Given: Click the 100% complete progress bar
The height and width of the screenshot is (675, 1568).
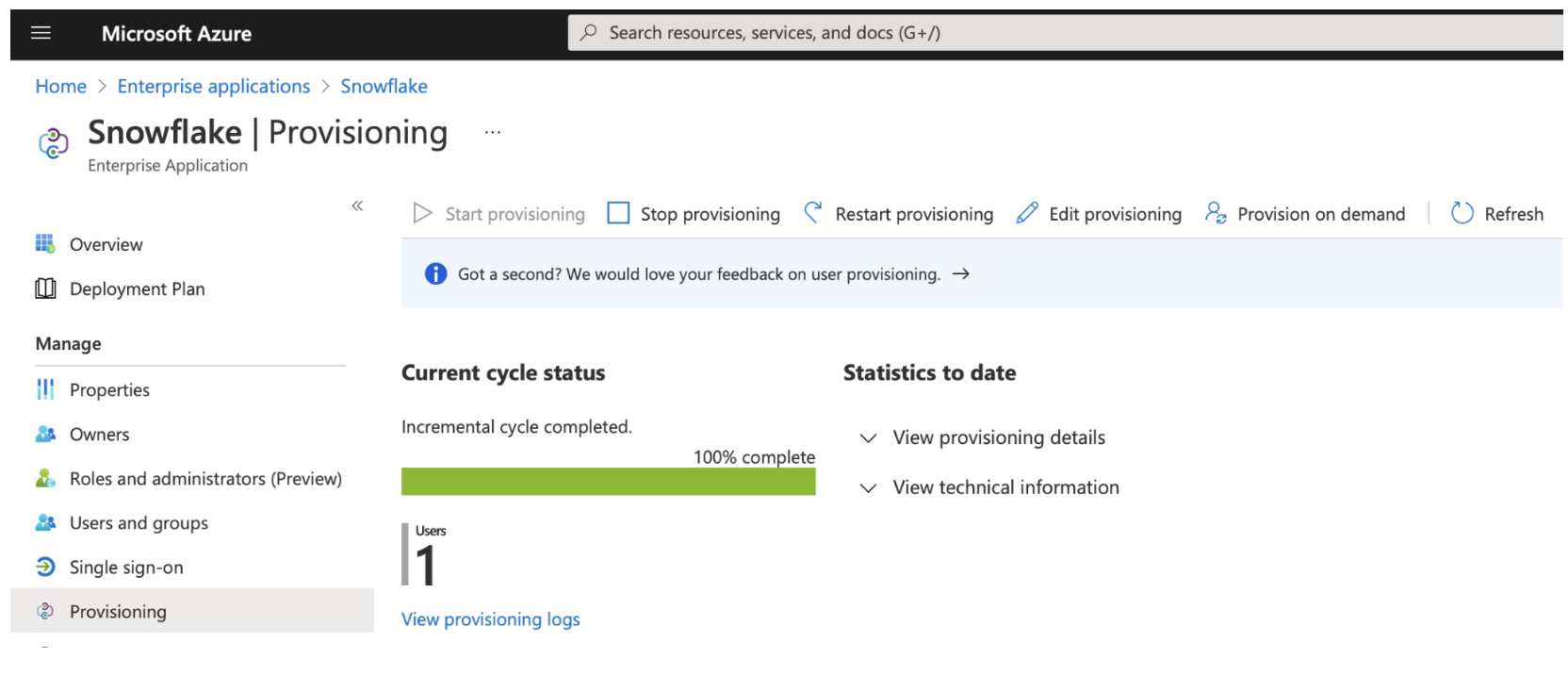Looking at the screenshot, I should pyautogui.click(x=609, y=482).
